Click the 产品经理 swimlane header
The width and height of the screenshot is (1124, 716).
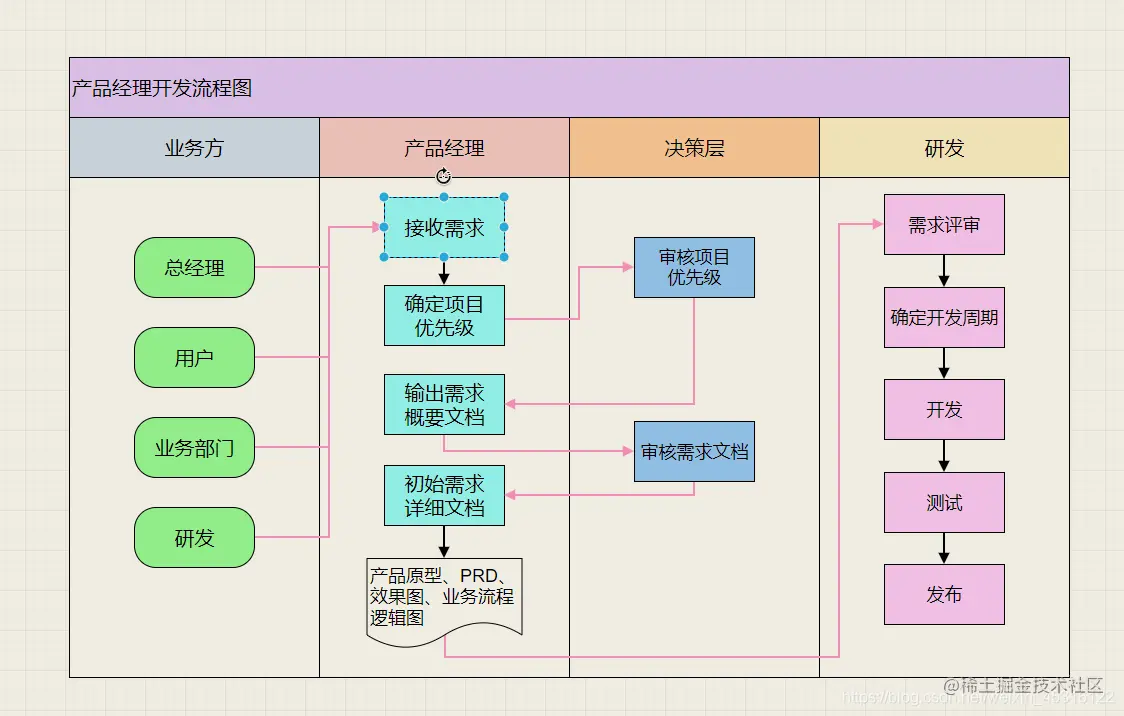click(x=444, y=148)
